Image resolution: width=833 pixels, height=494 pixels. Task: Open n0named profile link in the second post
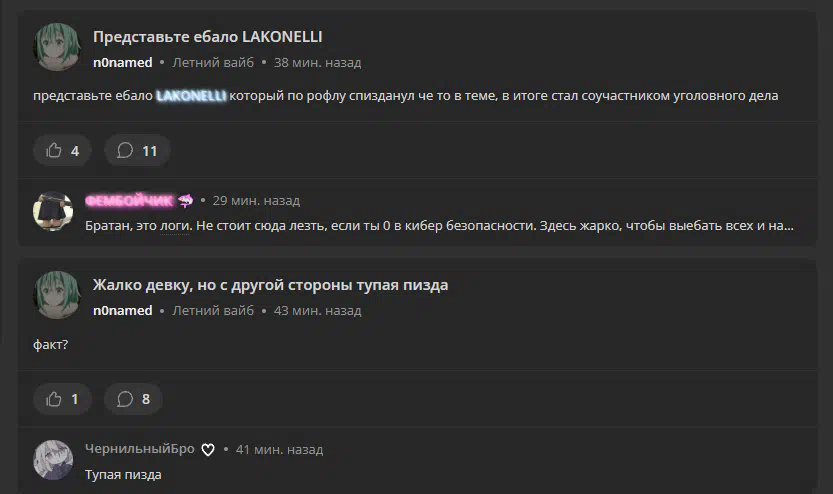tap(123, 311)
